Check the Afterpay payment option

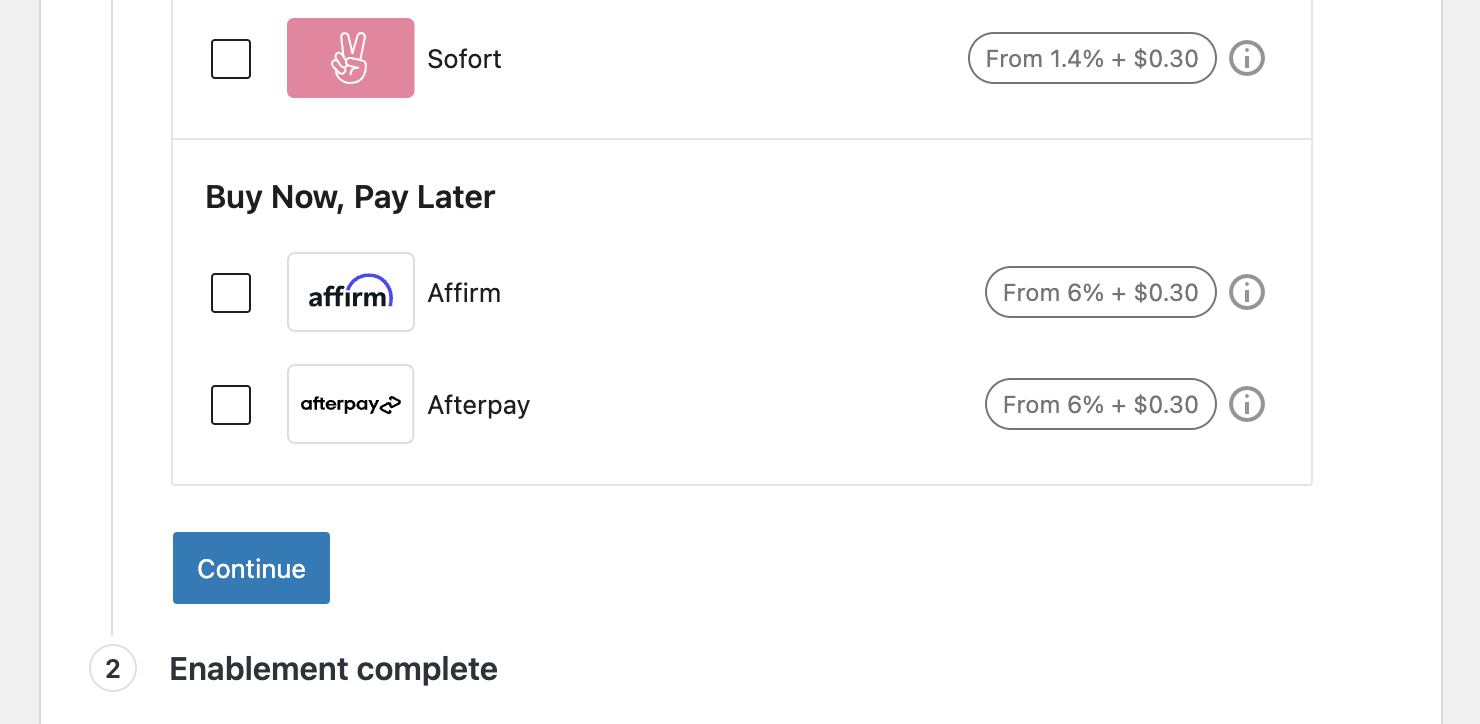click(231, 405)
